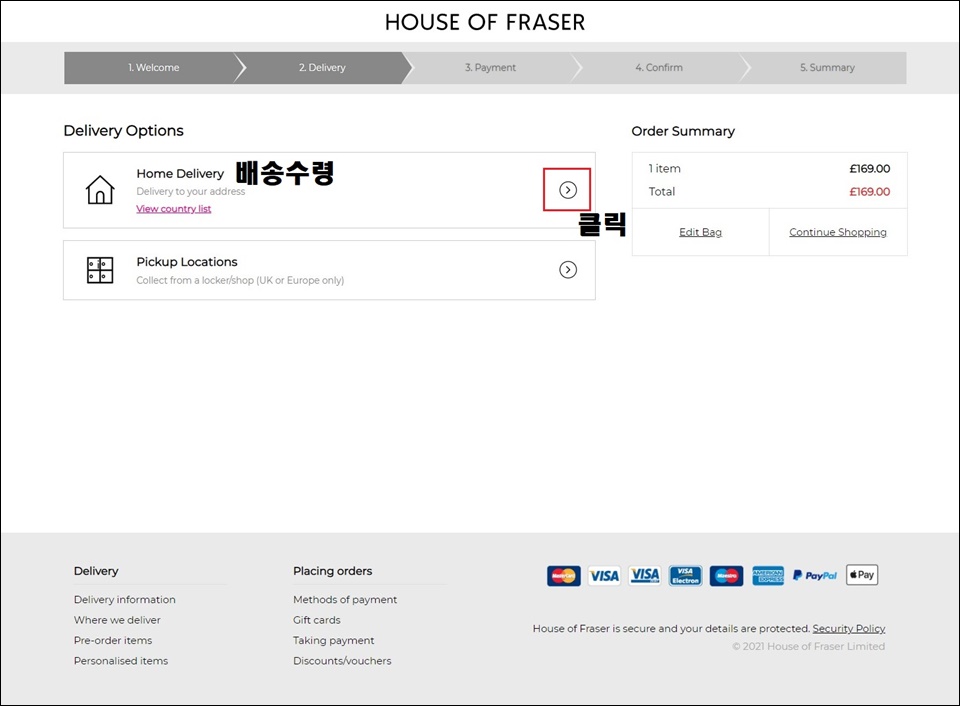Open Personalised items footer link
The width and height of the screenshot is (960, 706).
121,661
